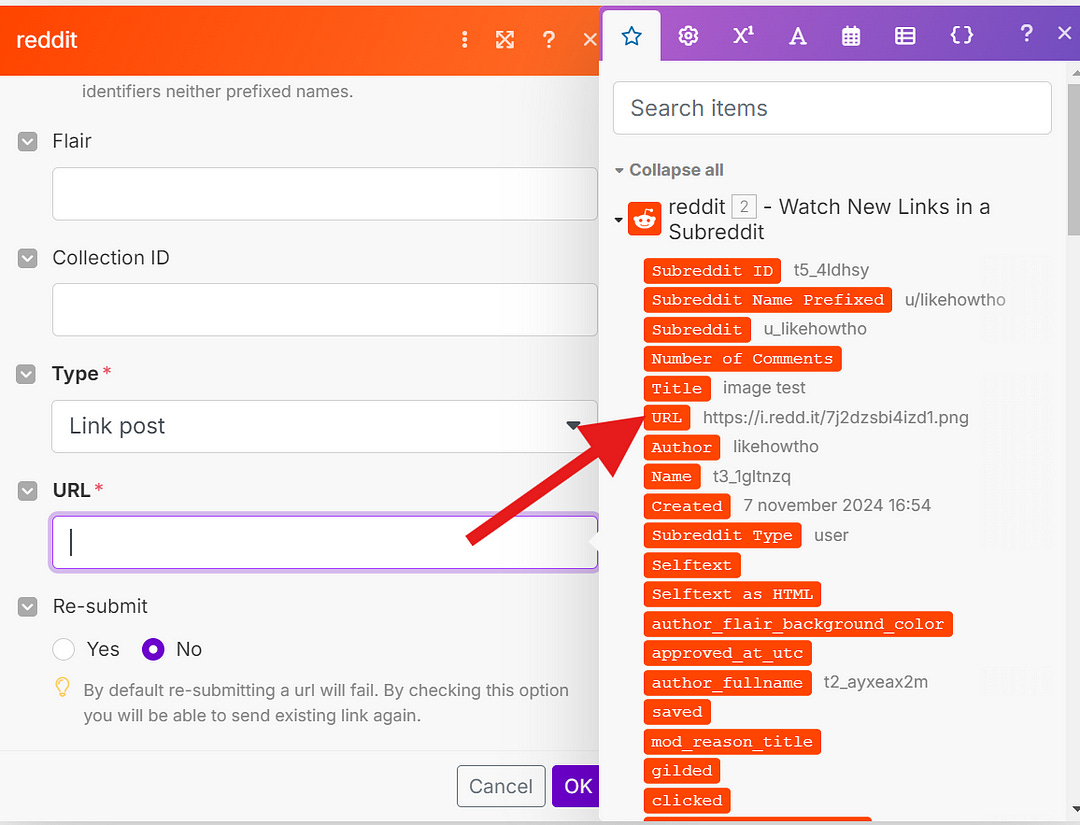Click the Flair input field

tap(324, 194)
